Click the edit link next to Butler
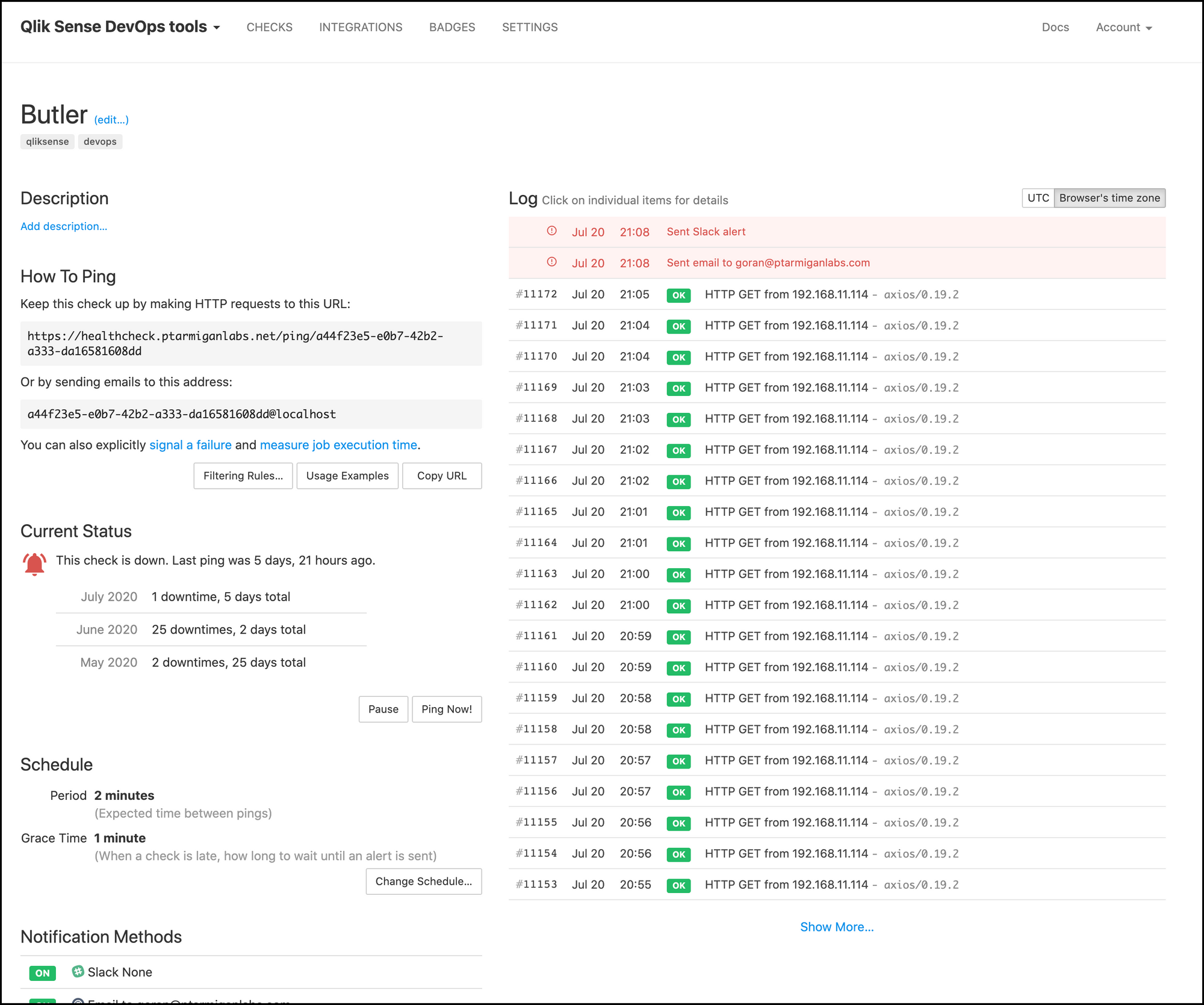The width and height of the screenshot is (1204, 1005). tap(111, 120)
